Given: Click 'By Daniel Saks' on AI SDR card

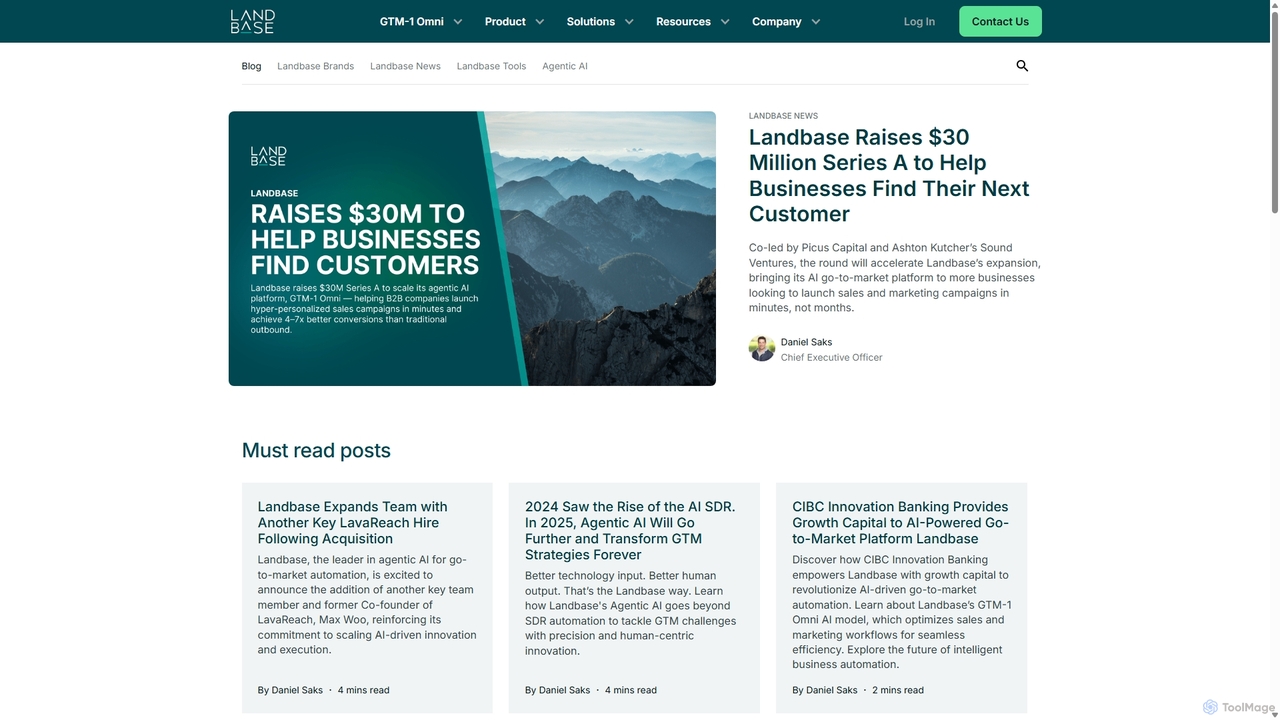Looking at the screenshot, I should [557, 690].
